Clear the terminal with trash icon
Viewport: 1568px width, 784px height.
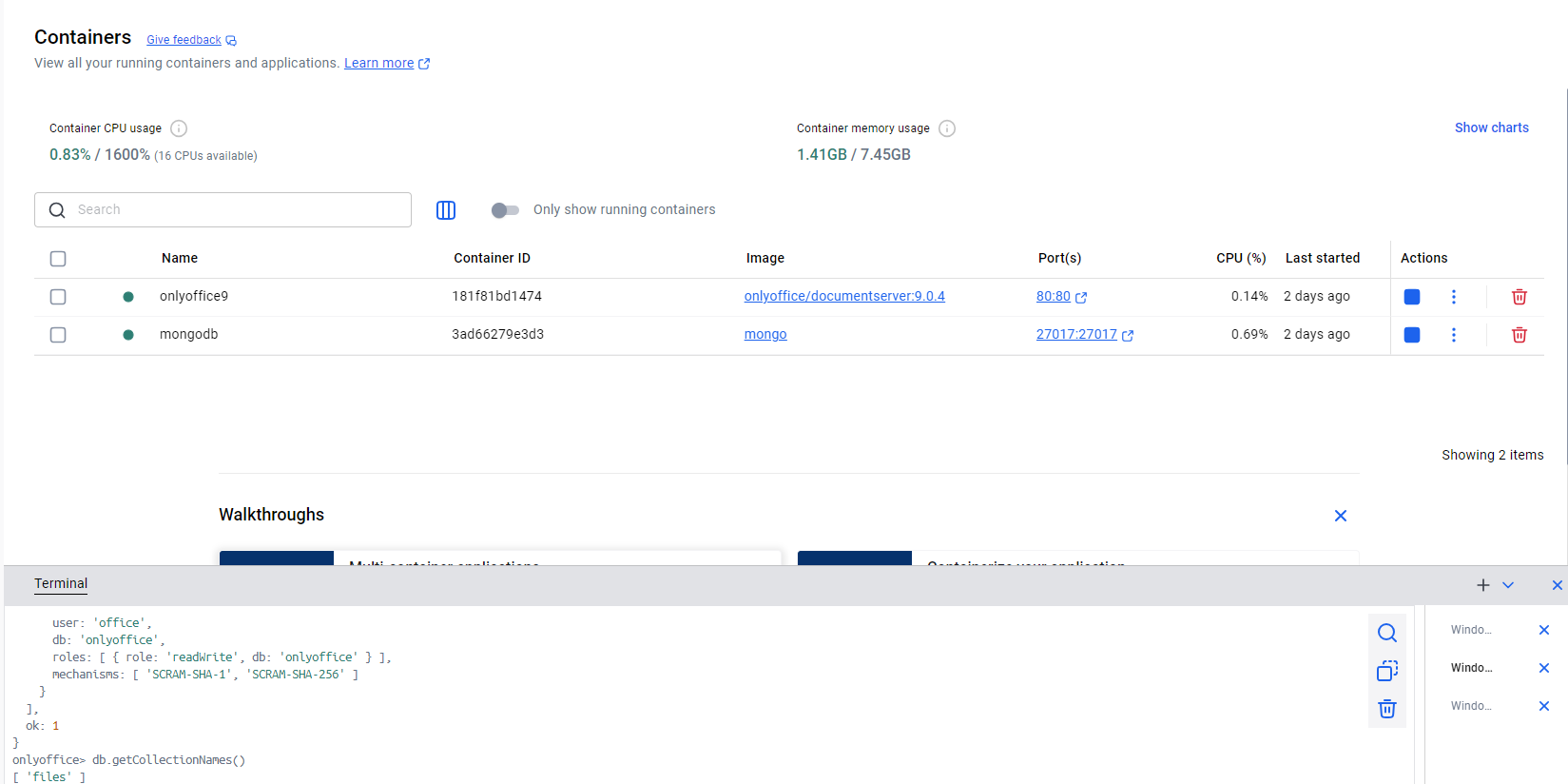[x=1387, y=709]
